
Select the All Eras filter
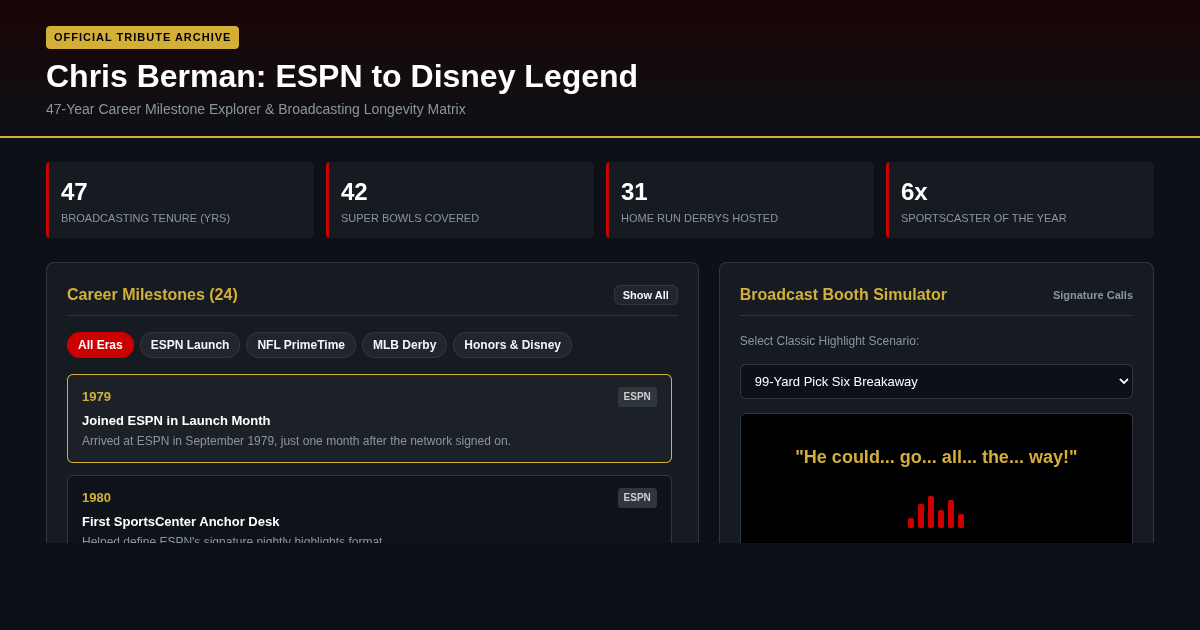click(x=100, y=345)
